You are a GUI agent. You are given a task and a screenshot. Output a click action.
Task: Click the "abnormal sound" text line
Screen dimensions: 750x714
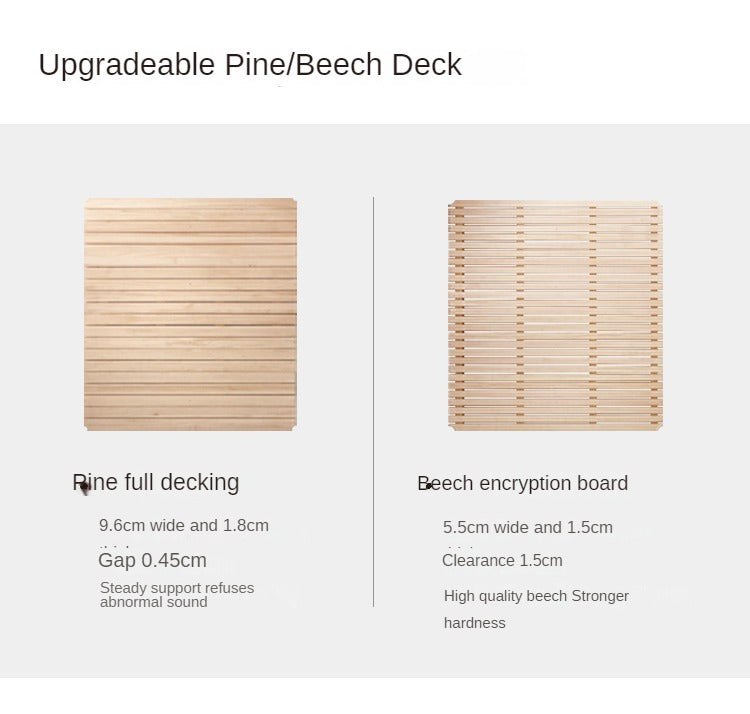click(x=154, y=602)
